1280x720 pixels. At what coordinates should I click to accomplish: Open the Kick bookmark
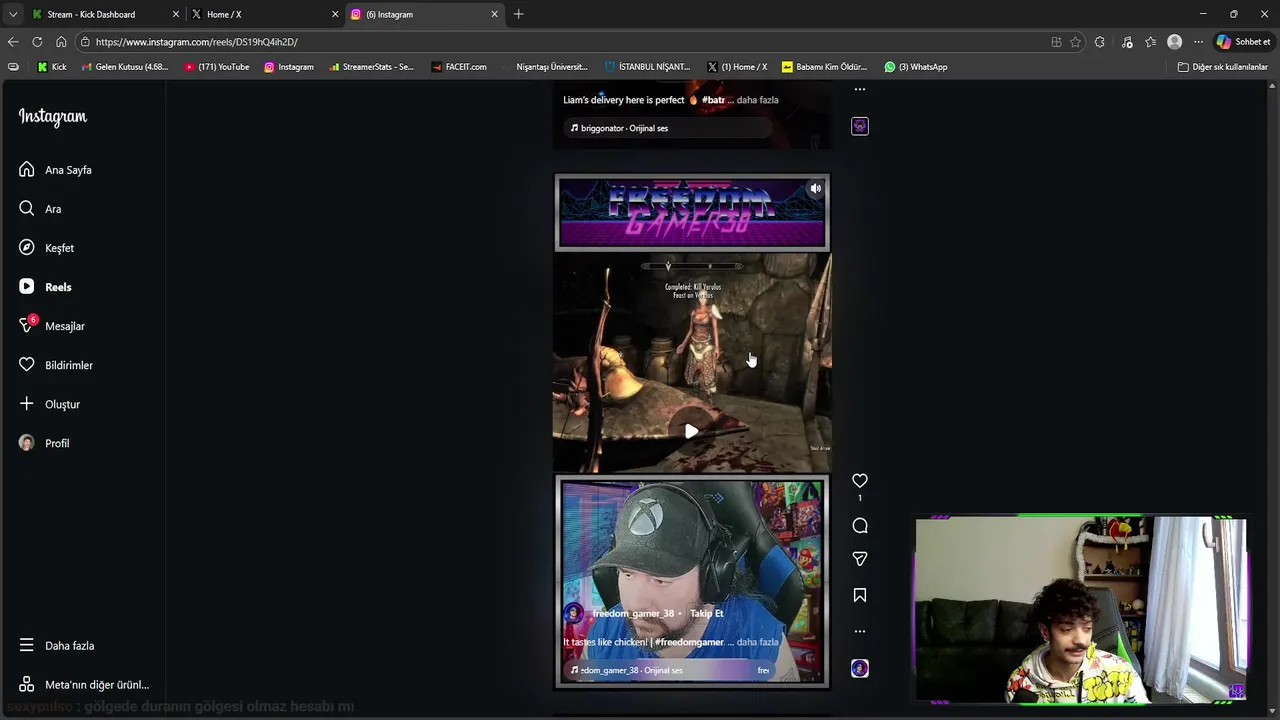[52, 67]
